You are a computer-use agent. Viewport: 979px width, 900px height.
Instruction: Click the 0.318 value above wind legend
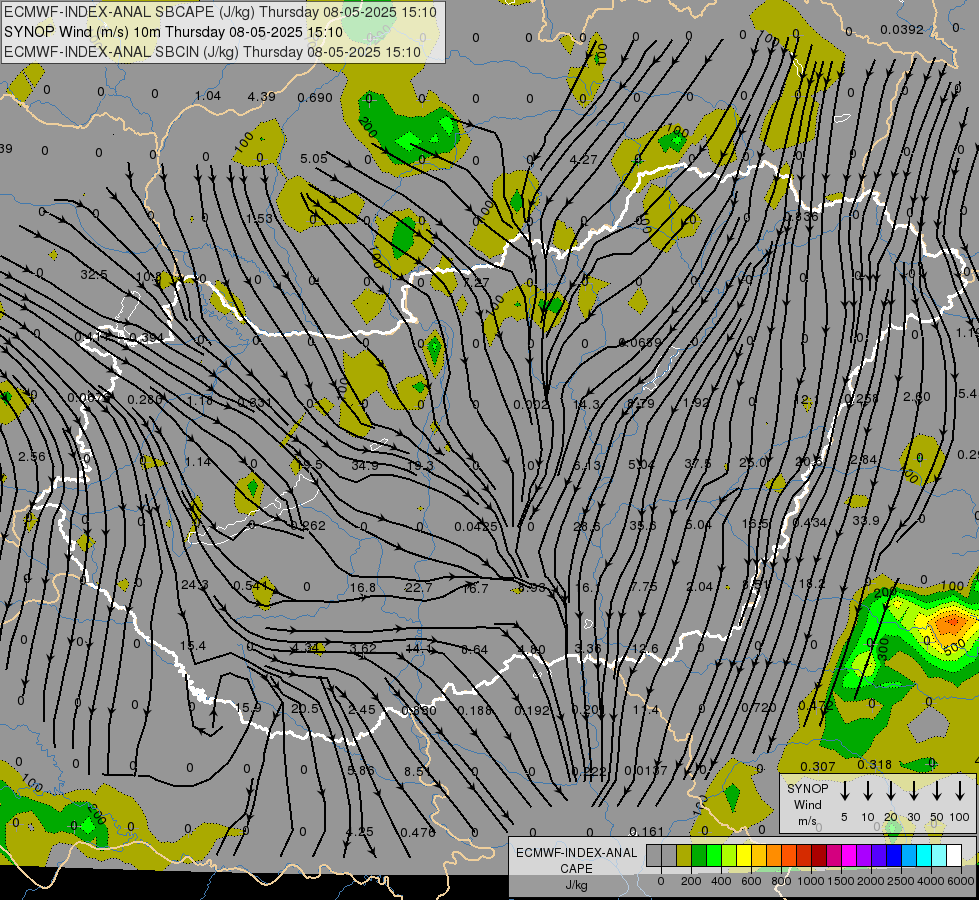(874, 764)
